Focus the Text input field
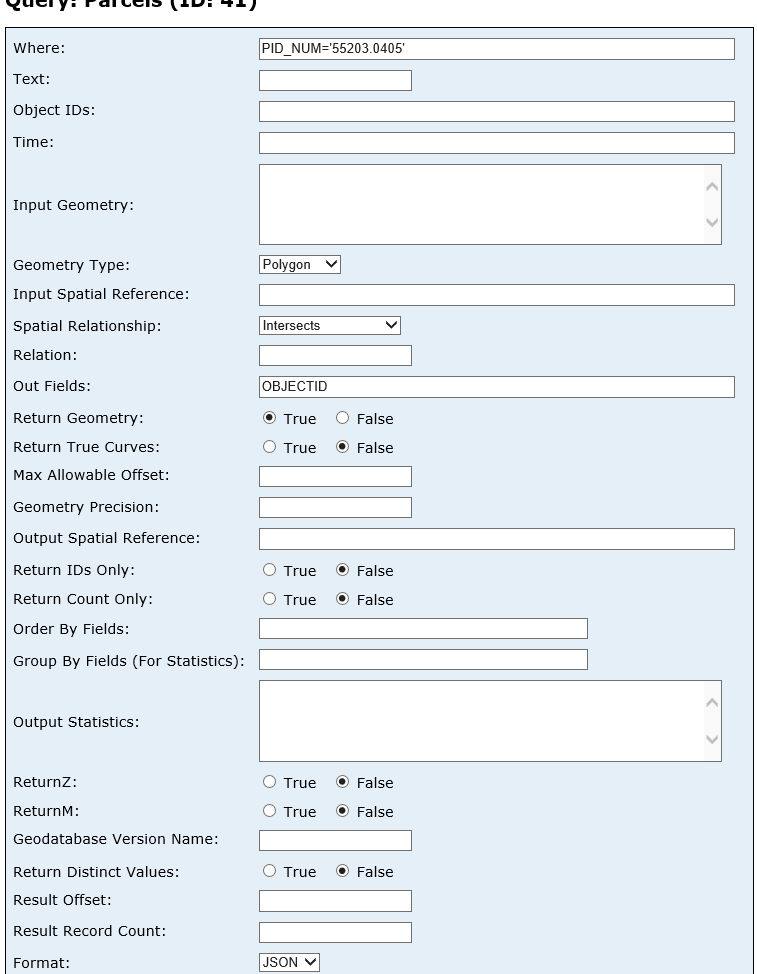Viewport: 757px width, 974px height. pyautogui.click(x=335, y=81)
